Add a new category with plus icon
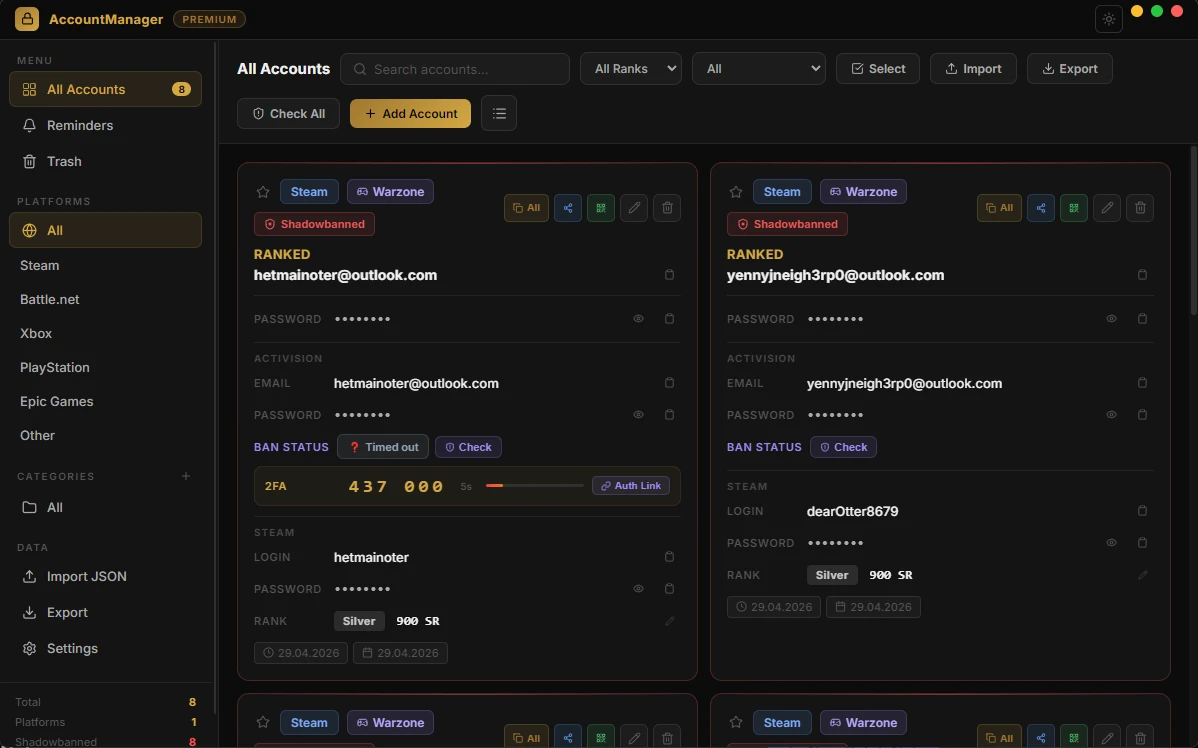This screenshot has height=748, width=1198. coord(186,476)
